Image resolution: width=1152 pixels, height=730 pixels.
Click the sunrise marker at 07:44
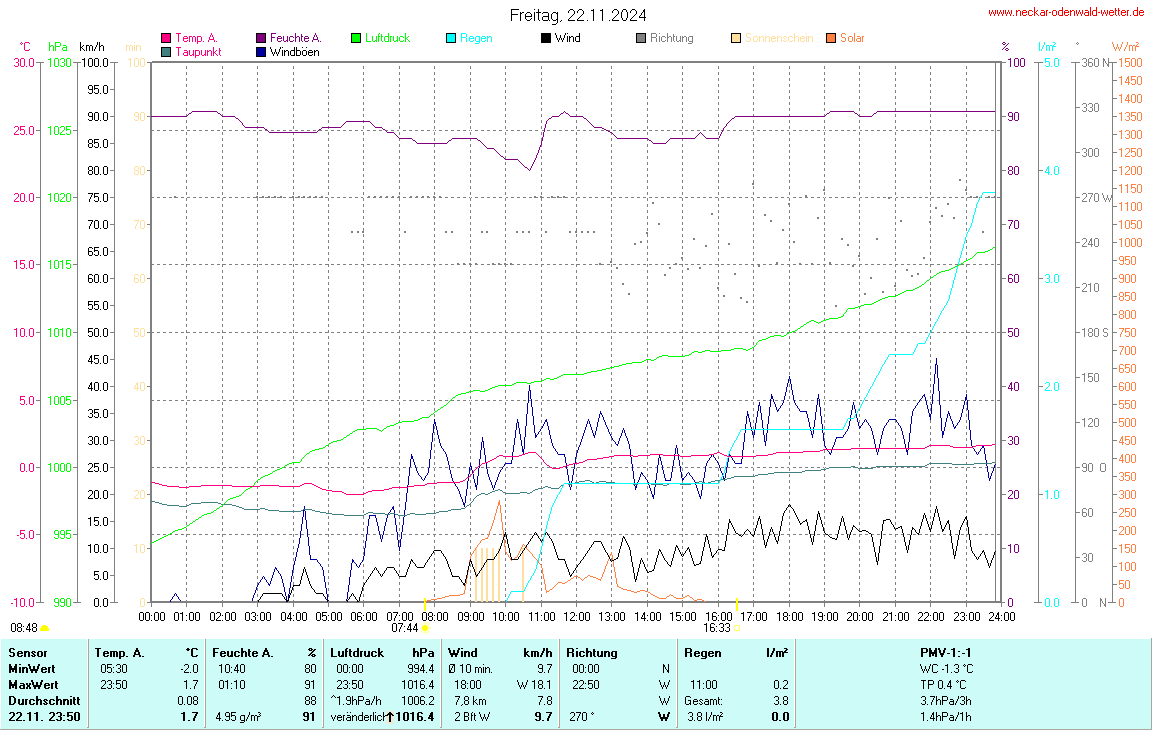coord(425,628)
